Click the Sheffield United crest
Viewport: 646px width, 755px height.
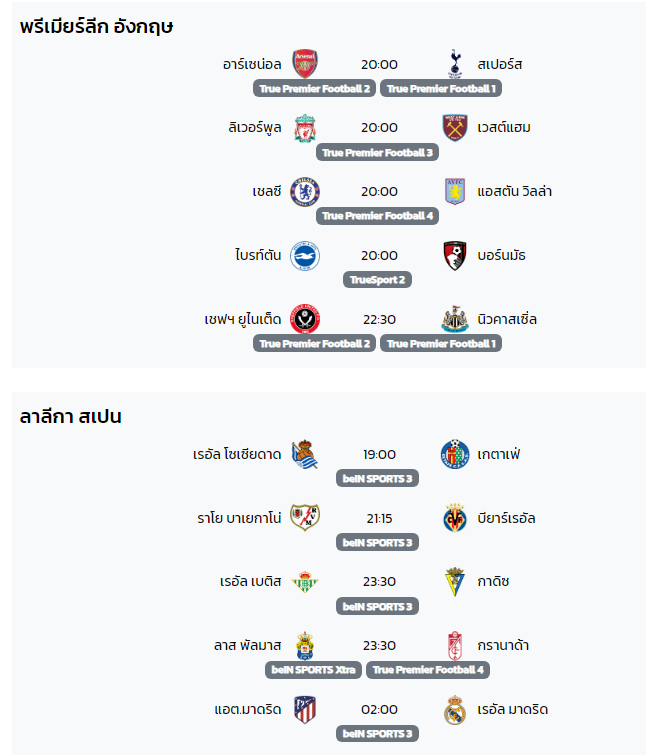[305, 319]
